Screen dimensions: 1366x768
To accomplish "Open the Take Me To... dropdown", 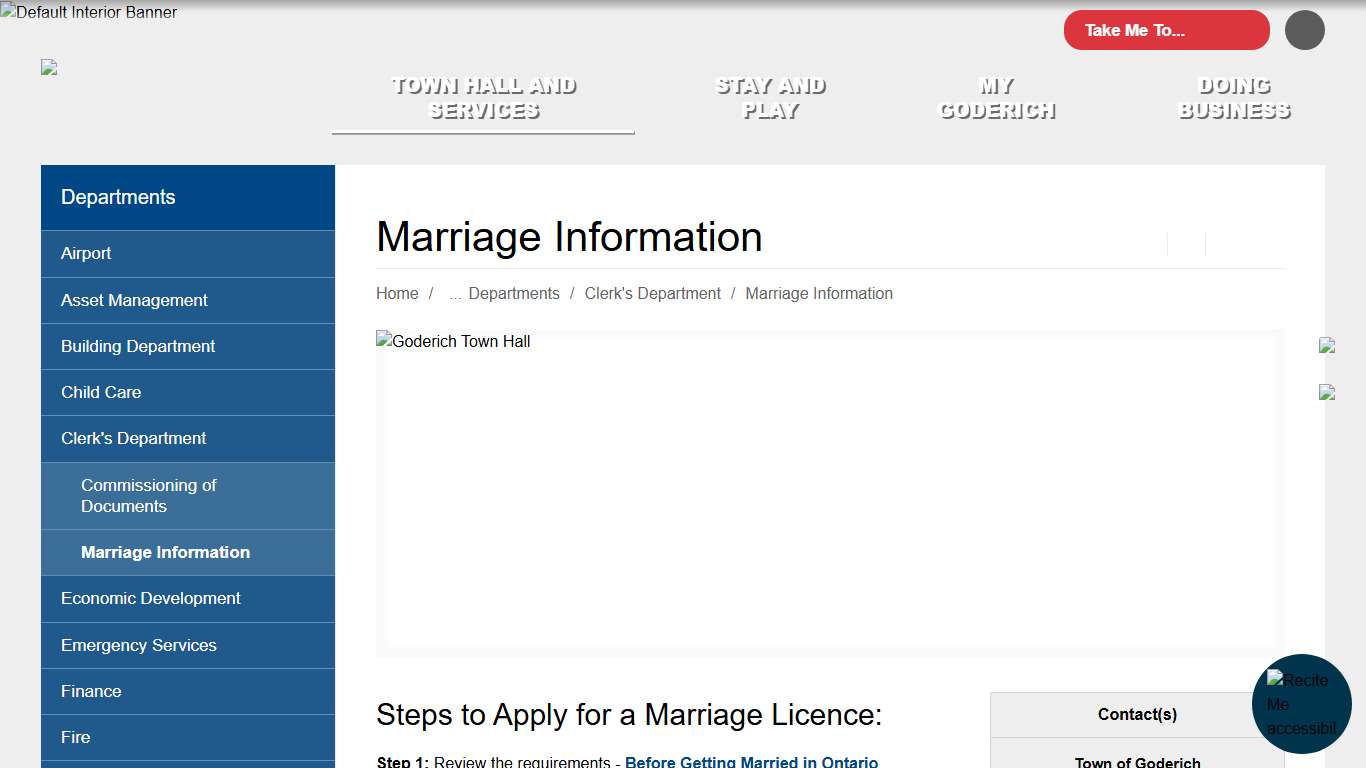I will pyautogui.click(x=1166, y=30).
